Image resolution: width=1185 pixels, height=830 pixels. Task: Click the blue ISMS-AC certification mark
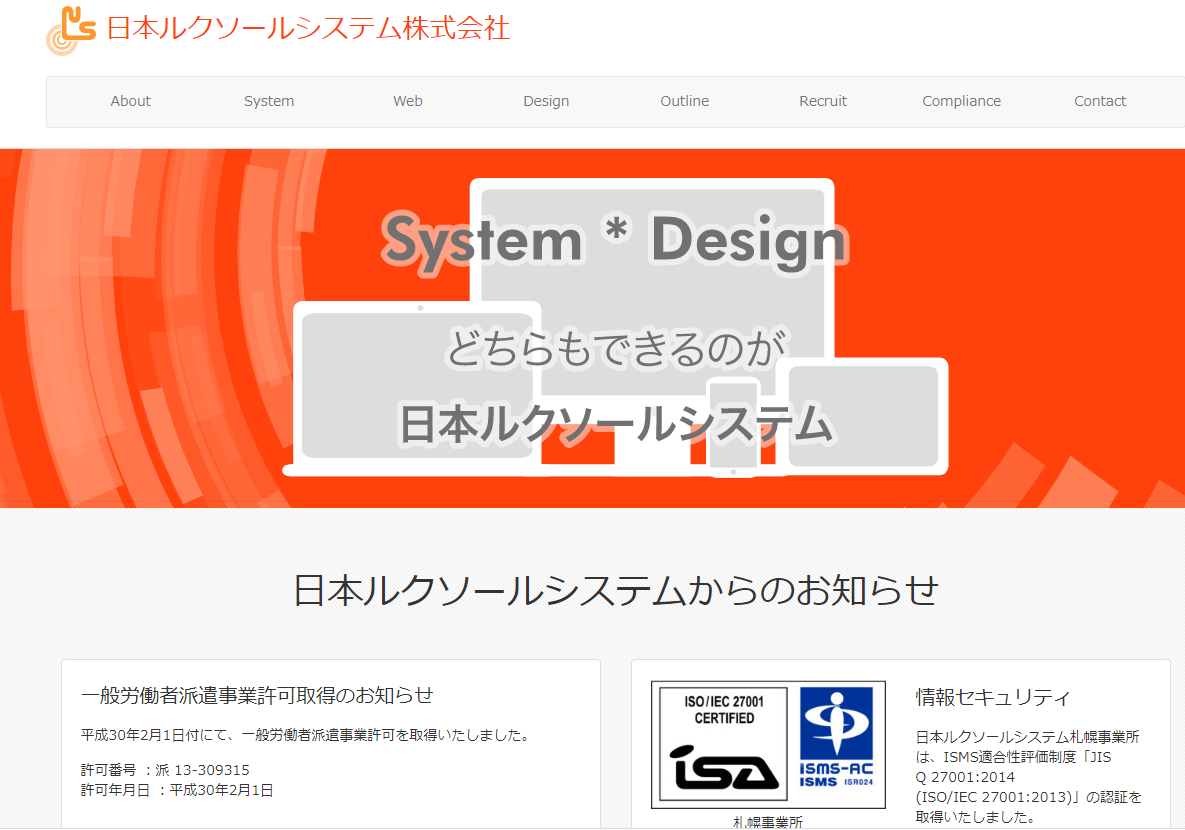tap(836, 737)
